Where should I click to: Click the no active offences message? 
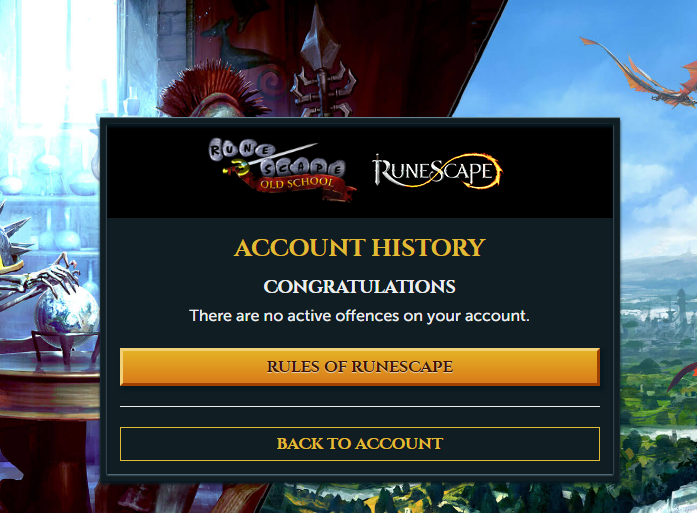point(360,316)
